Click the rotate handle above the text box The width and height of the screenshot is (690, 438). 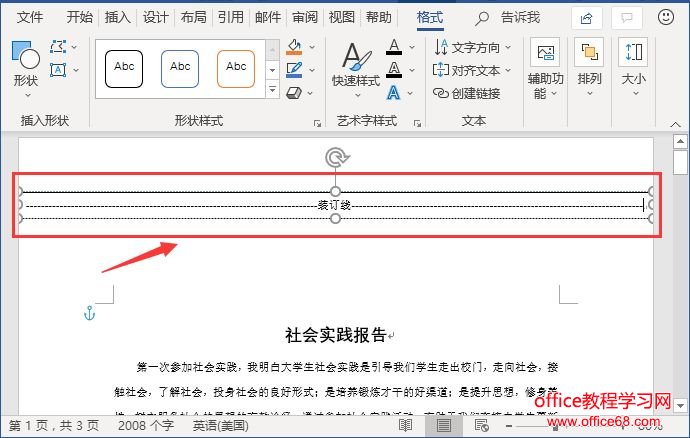pos(337,157)
